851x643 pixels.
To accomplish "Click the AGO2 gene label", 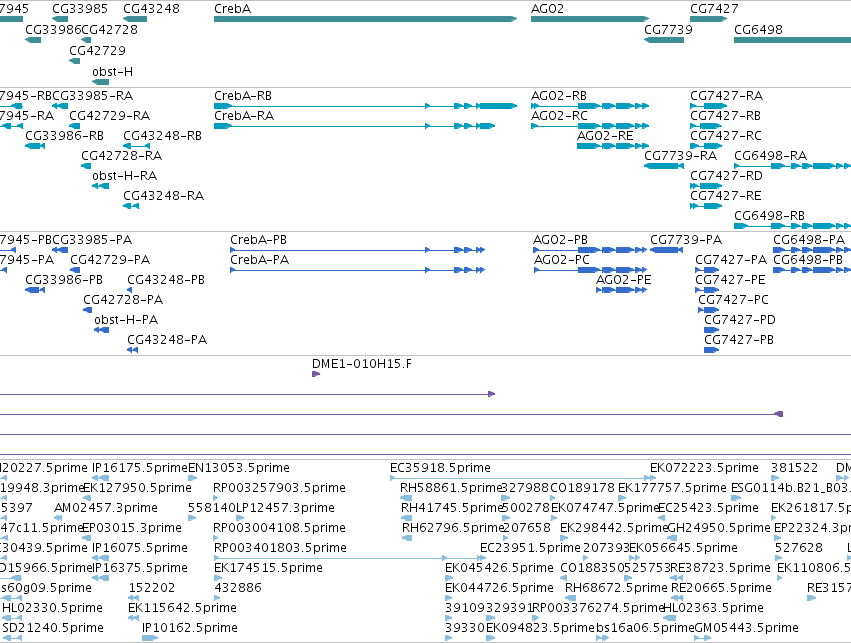I will [x=547, y=9].
